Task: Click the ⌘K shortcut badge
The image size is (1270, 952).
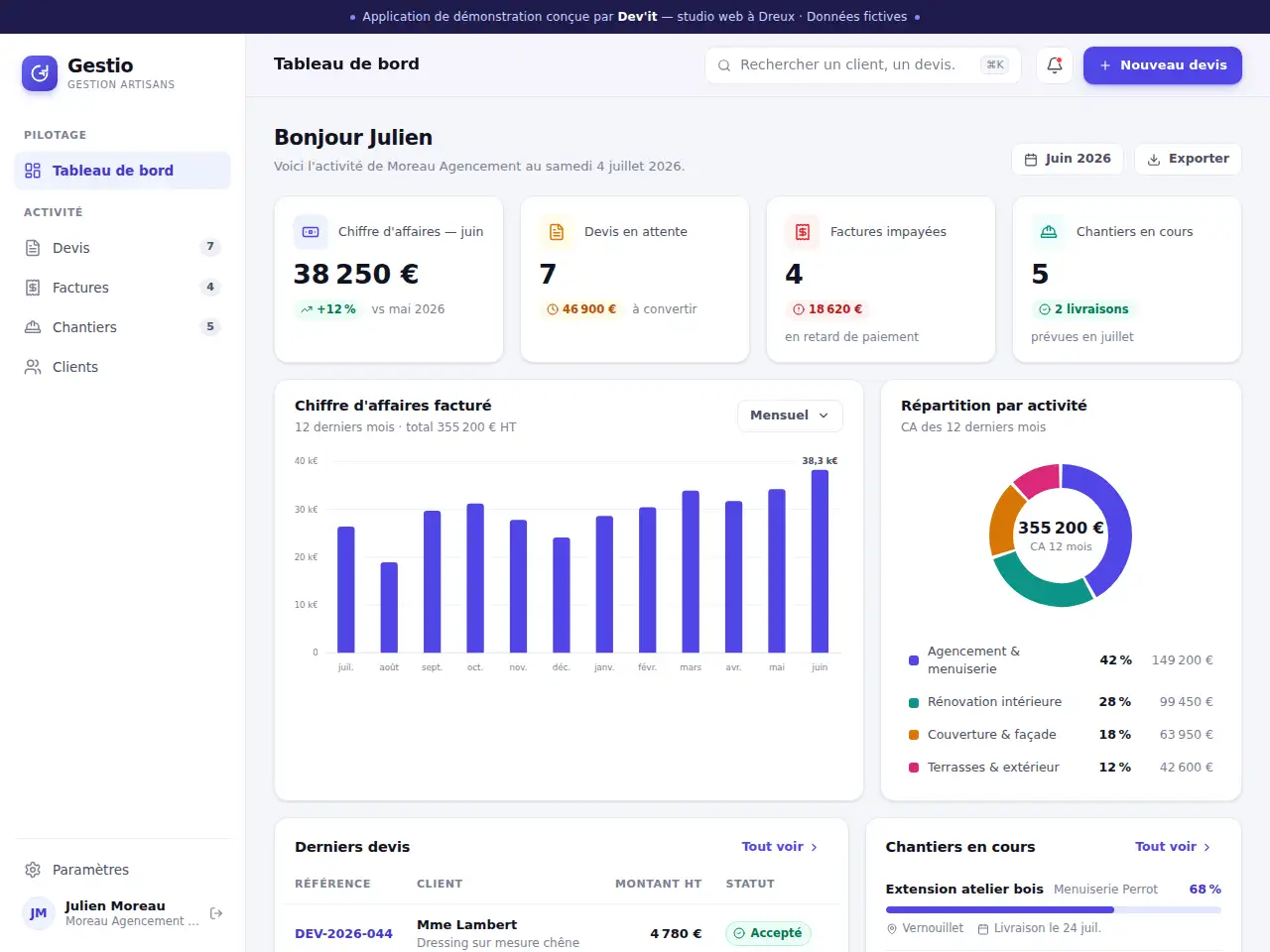Action: [x=994, y=65]
